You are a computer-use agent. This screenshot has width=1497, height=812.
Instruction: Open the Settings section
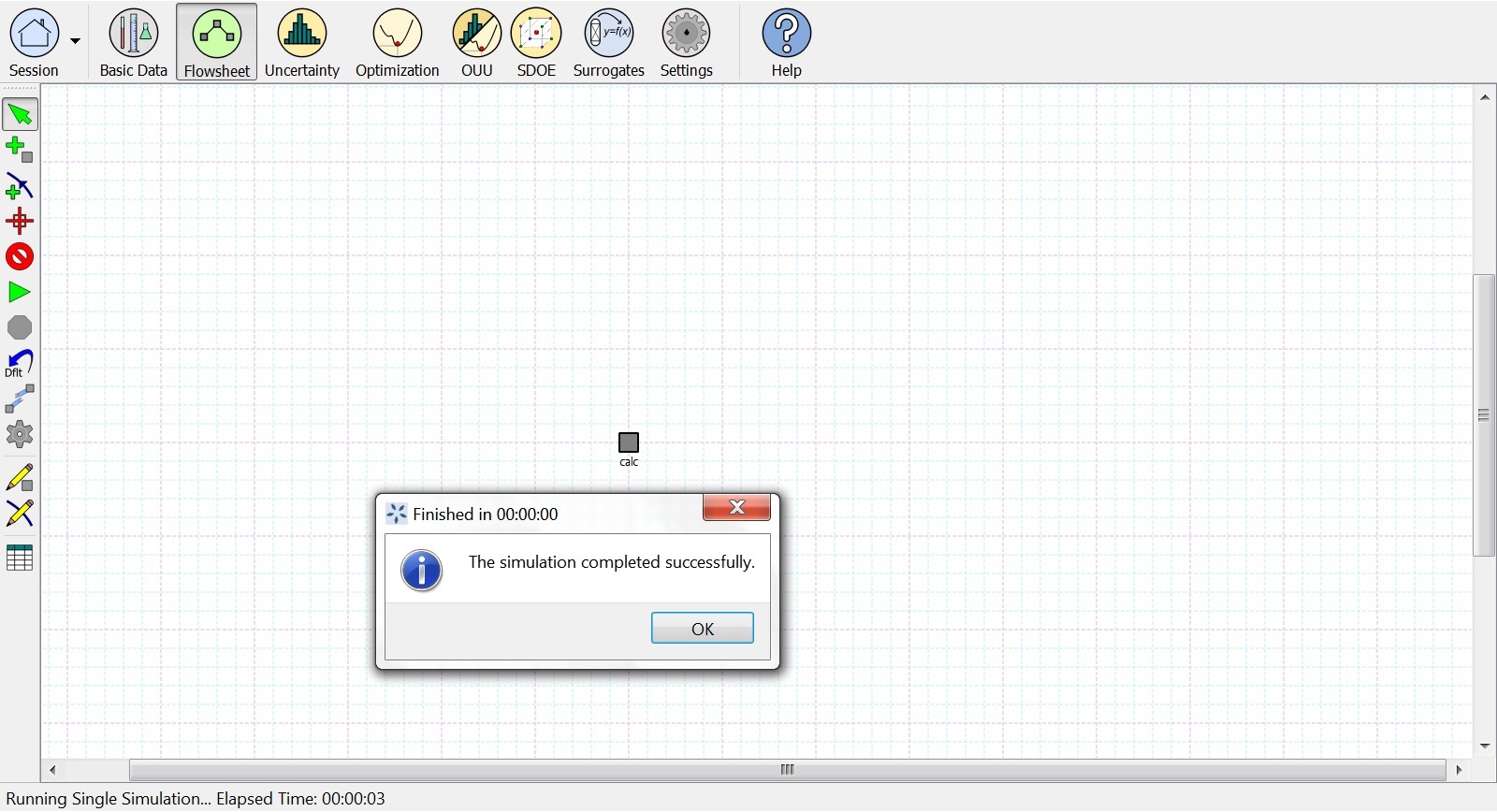[x=687, y=42]
